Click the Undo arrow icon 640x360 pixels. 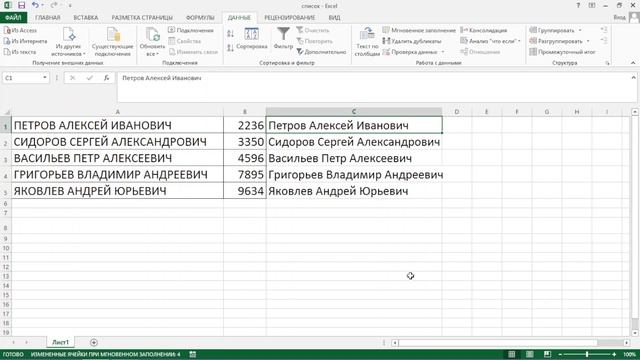coord(36,5)
